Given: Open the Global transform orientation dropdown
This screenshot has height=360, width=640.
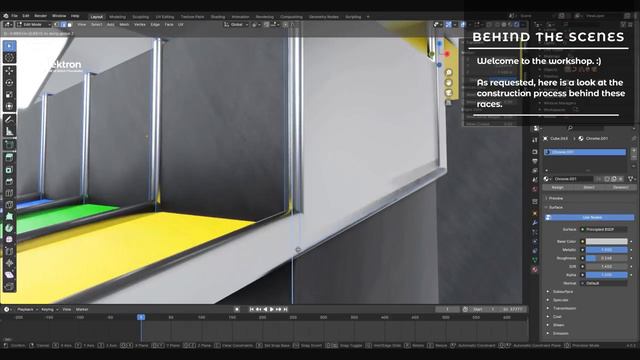Looking at the screenshot, I should point(236,24).
